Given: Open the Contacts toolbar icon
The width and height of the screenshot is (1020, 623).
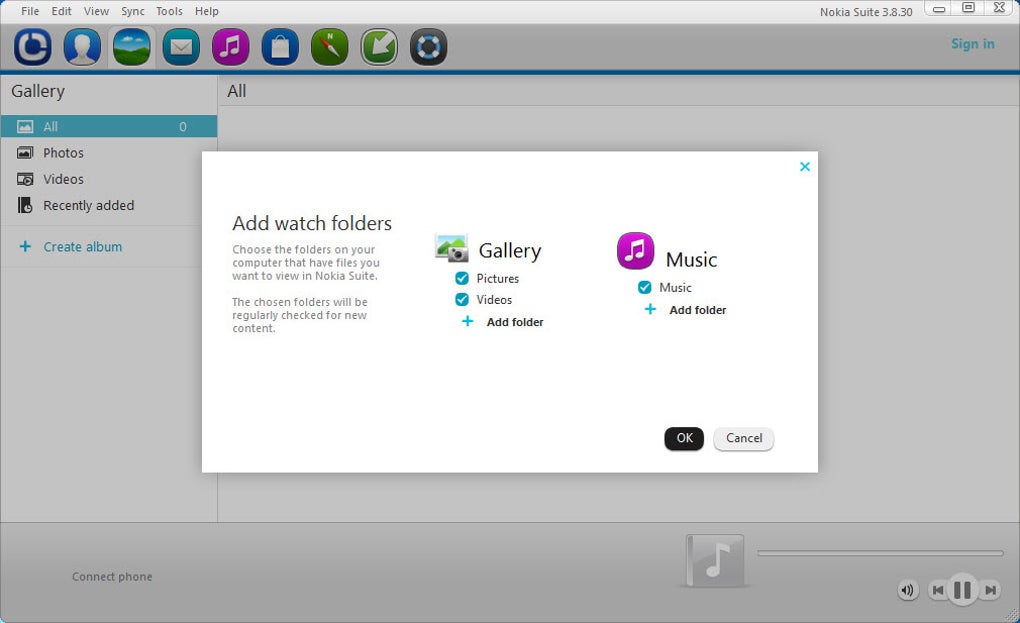Looking at the screenshot, I should click(x=82, y=47).
